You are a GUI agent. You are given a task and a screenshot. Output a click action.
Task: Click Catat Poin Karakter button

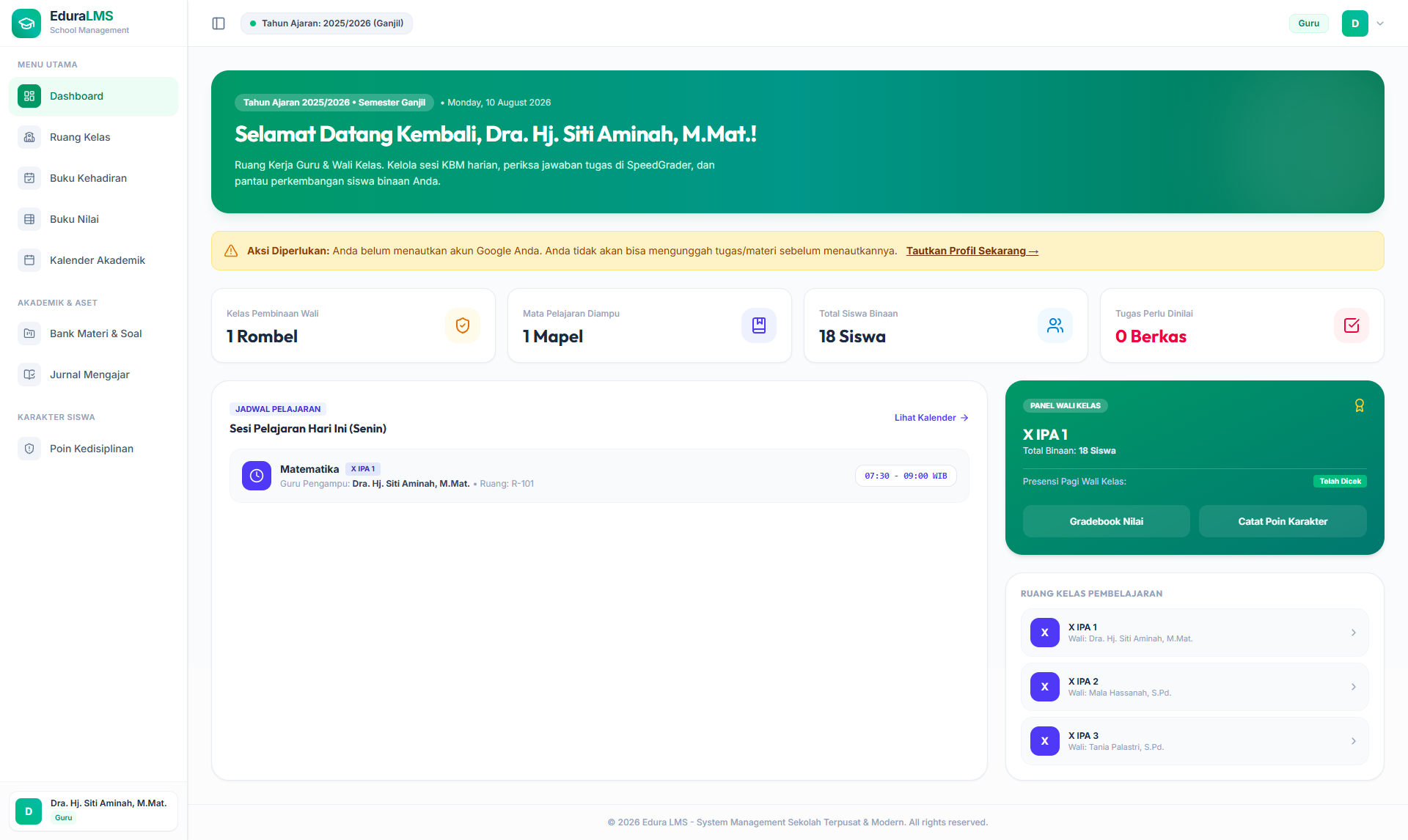[1283, 521]
